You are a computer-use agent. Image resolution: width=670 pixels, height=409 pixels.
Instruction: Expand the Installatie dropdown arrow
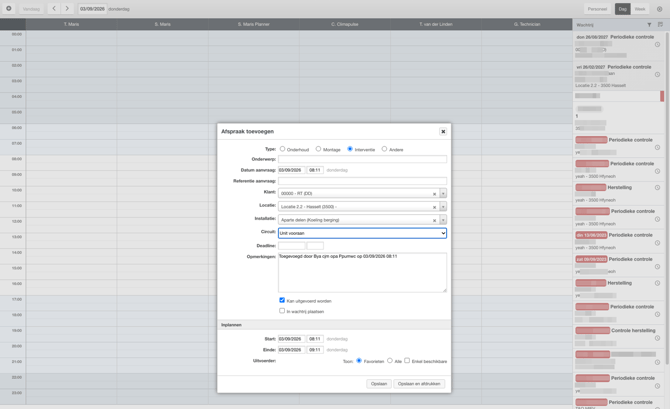point(443,220)
